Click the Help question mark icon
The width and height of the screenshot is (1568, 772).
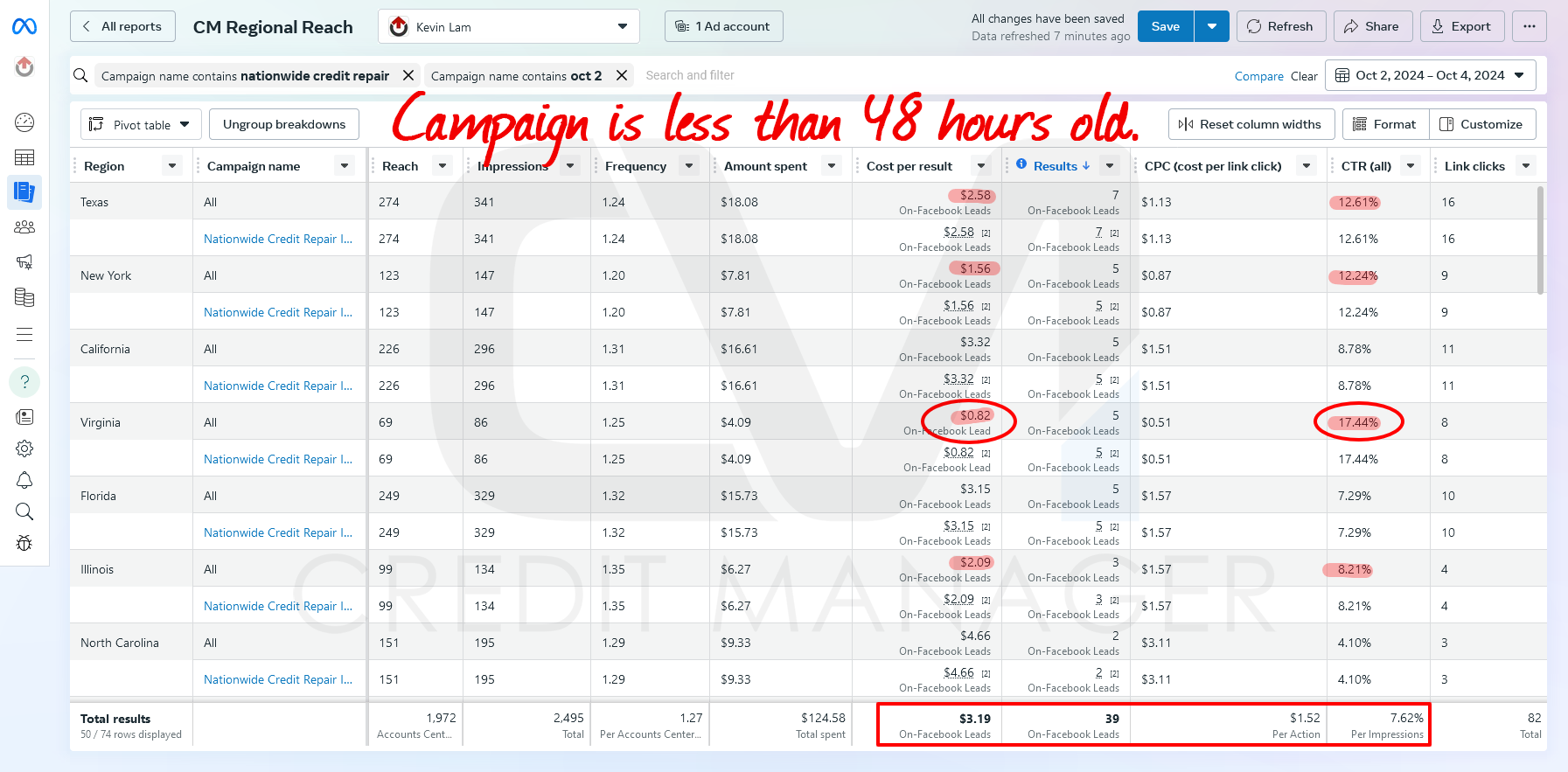(24, 382)
